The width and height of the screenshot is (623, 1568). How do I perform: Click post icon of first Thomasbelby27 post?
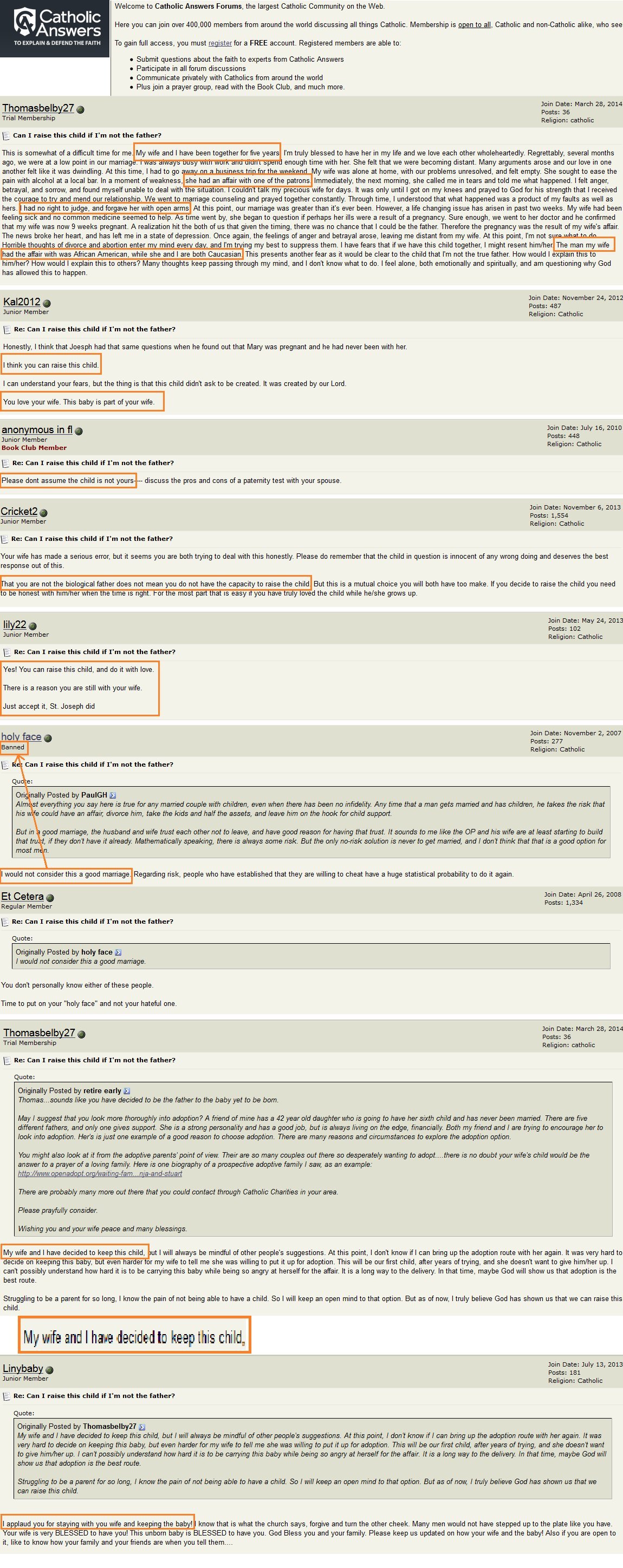tap(6, 136)
